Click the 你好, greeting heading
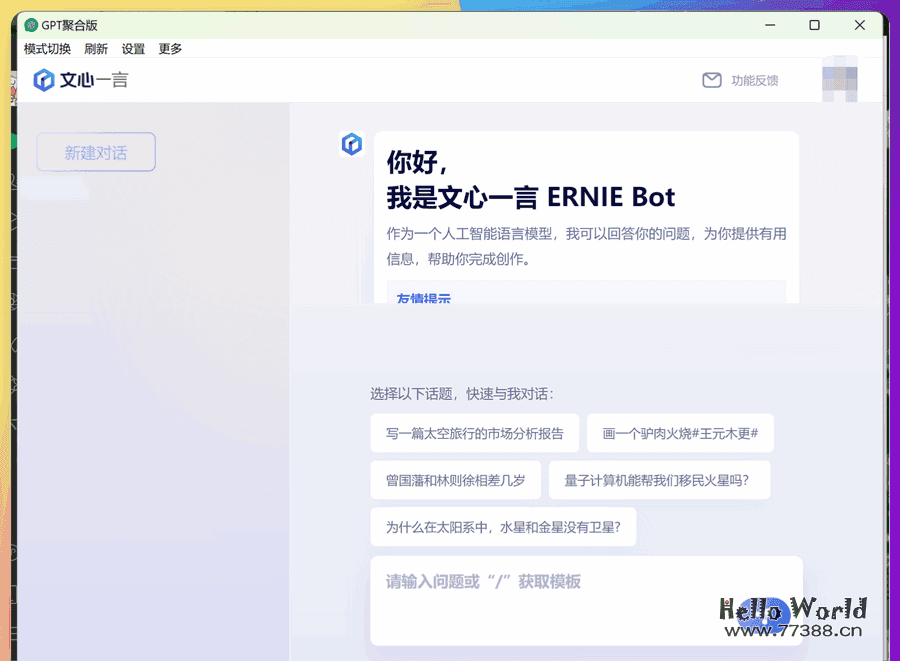900x661 pixels. [x=417, y=162]
